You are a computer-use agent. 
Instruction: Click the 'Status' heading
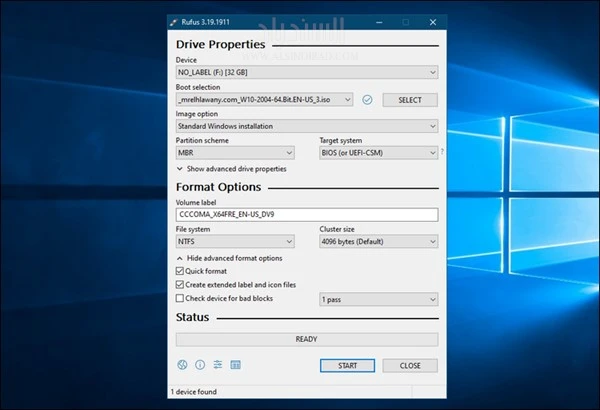pyautogui.click(x=192, y=317)
